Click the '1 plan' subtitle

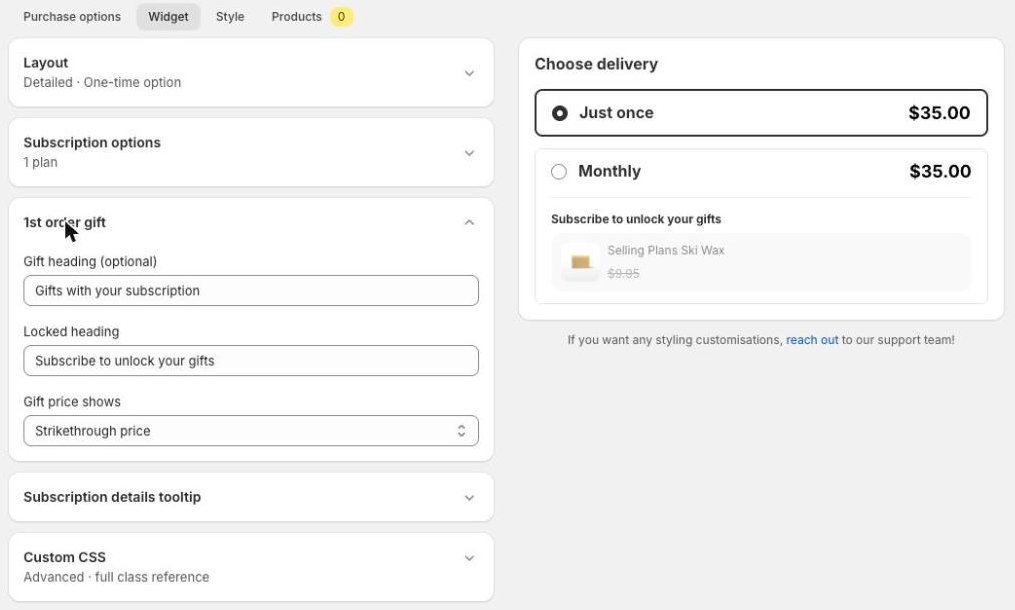[40, 163]
